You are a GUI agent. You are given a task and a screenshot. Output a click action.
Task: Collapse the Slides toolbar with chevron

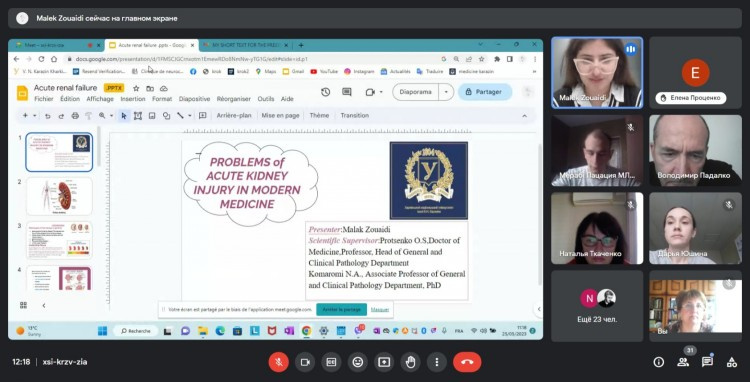click(x=524, y=116)
